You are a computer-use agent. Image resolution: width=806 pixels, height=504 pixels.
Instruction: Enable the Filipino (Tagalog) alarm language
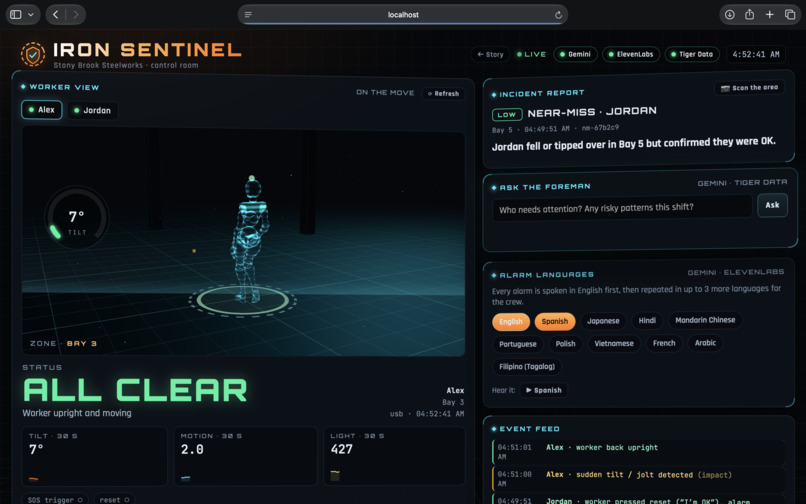click(x=527, y=367)
